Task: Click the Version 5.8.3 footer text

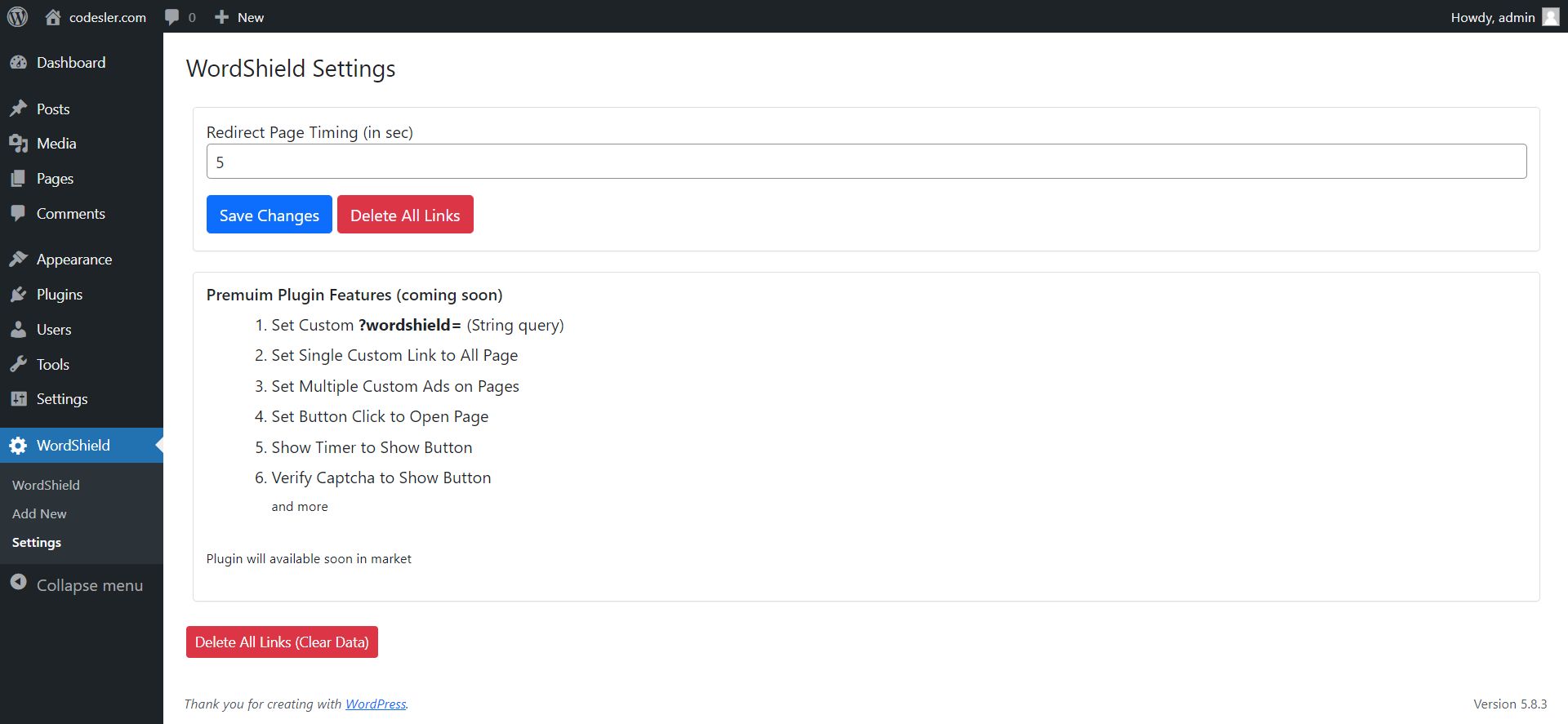Action: pos(1510,704)
